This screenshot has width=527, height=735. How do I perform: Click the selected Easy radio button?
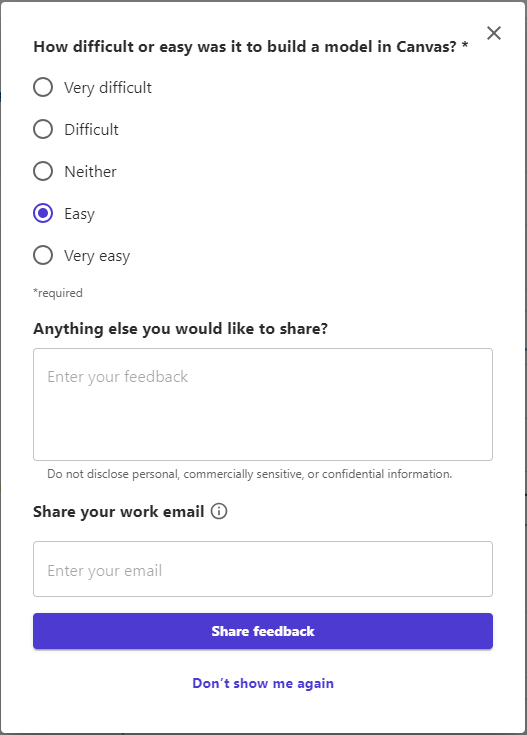(x=43, y=213)
